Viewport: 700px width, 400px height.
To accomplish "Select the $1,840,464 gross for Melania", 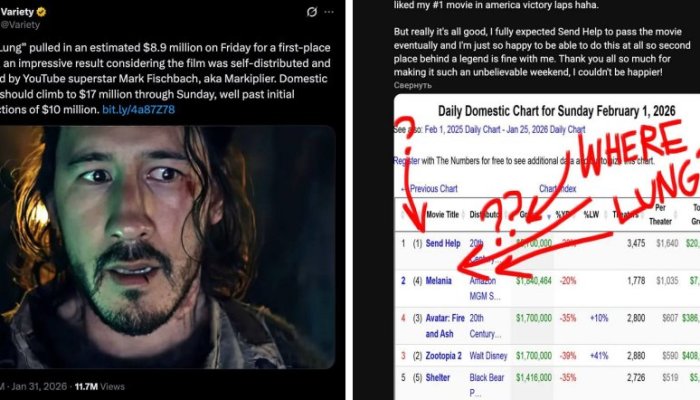I will pyautogui.click(x=533, y=281).
